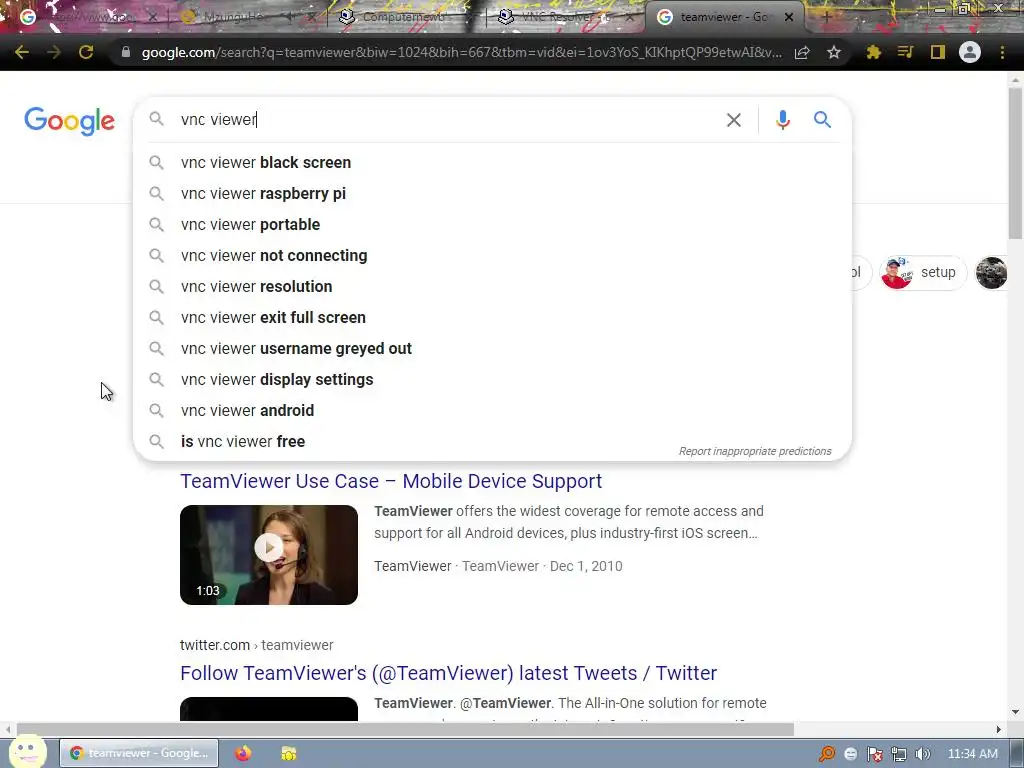
Task: Open Follow TeamViewer's latest Tweets link
Action: (448, 673)
